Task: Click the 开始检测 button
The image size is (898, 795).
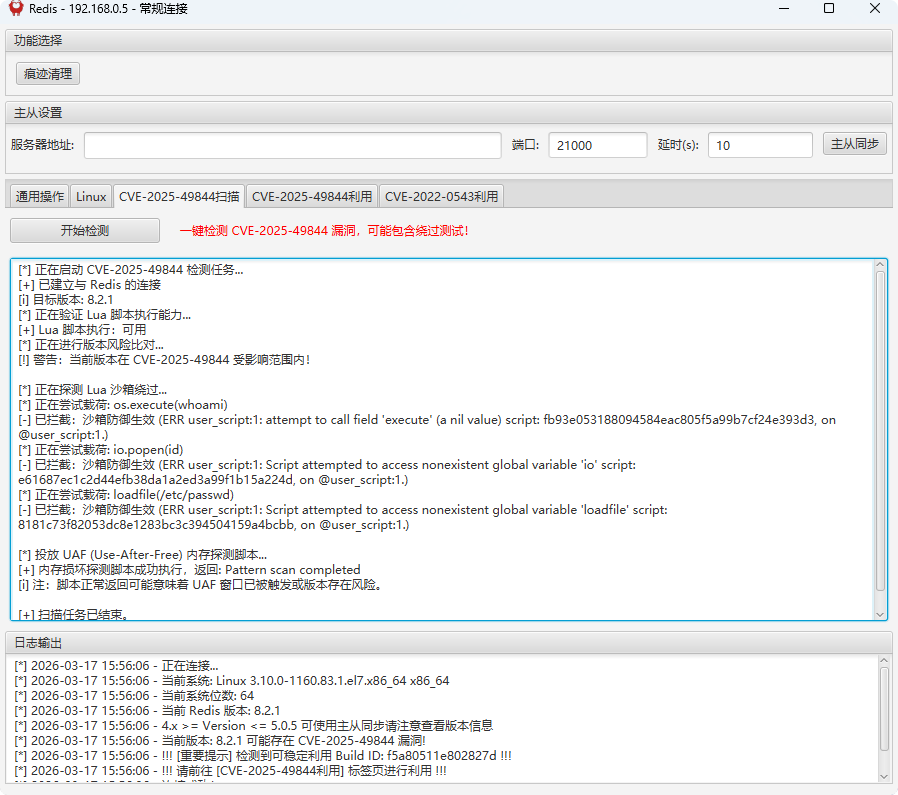Action: point(85,230)
